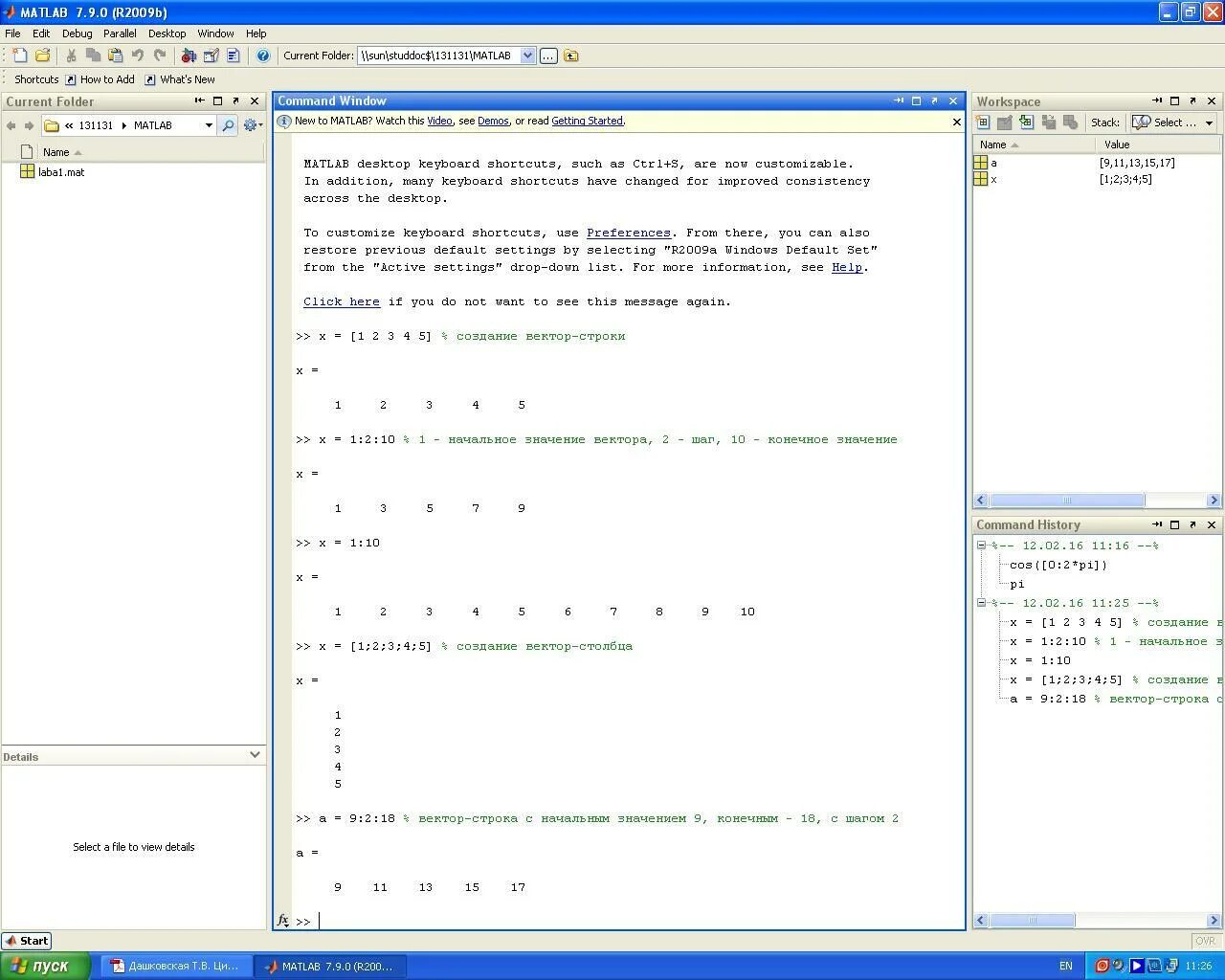Click the browse for folder '...' button
Image resolution: width=1225 pixels, height=980 pixels.
pos(548,56)
